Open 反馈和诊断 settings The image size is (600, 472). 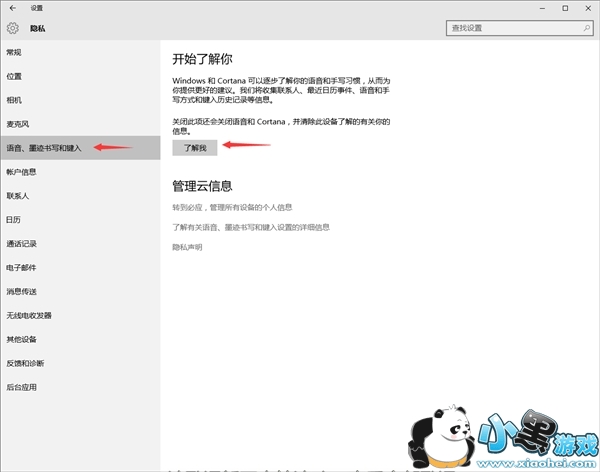24,363
